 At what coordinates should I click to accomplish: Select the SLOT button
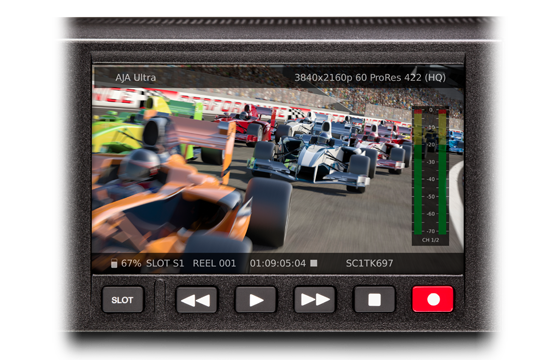tap(122, 299)
